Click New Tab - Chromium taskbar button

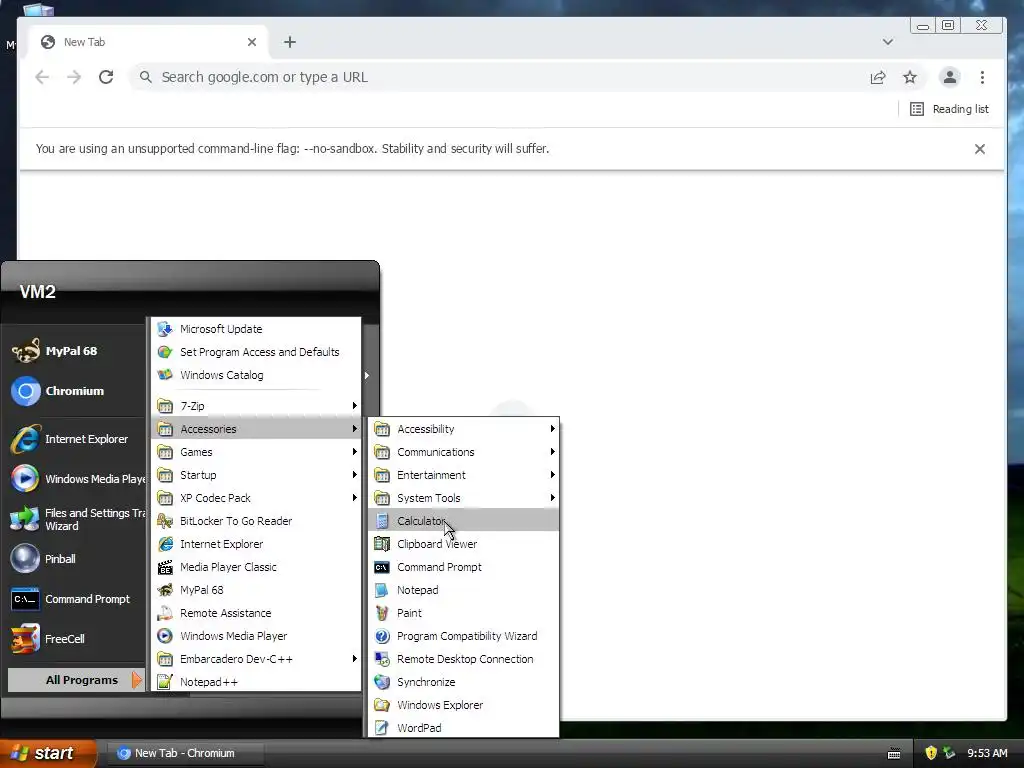(x=185, y=753)
